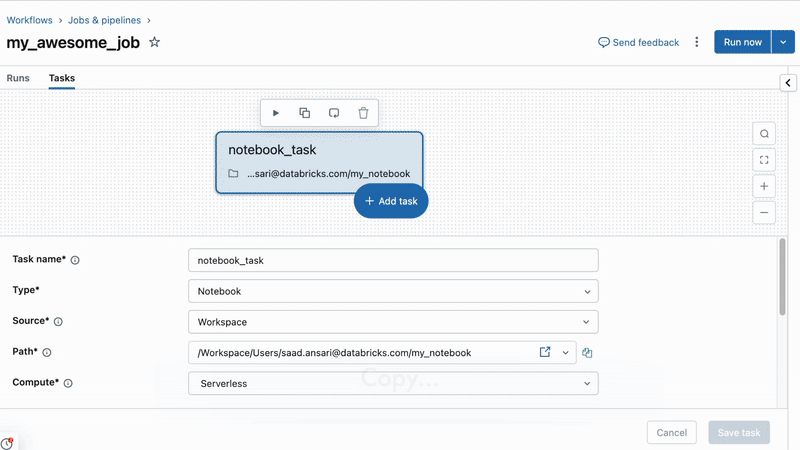
Task: Zoom out with the minus icon
Action: (764, 212)
